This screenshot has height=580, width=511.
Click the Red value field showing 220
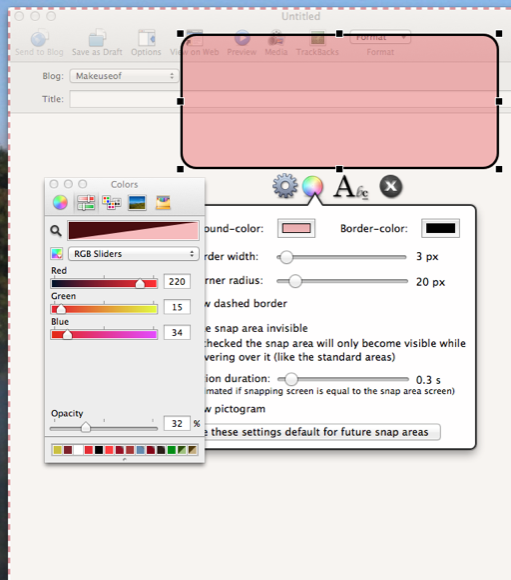[177, 281]
